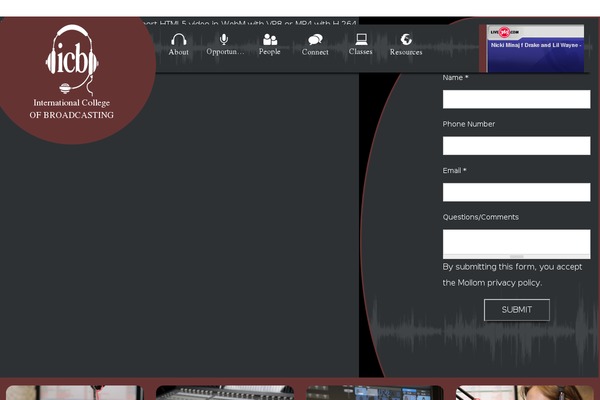Open the About menu item

point(179,52)
